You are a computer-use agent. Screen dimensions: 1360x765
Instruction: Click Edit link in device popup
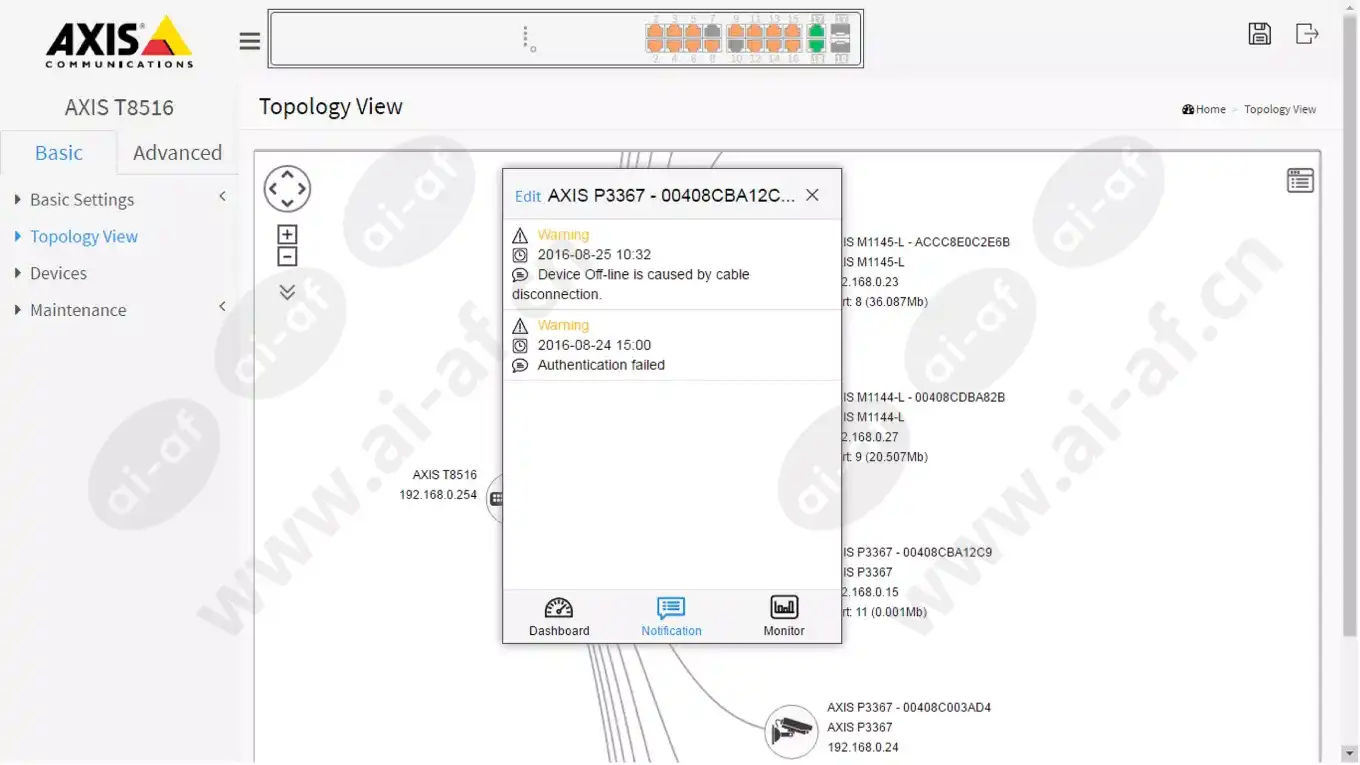point(528,196)
